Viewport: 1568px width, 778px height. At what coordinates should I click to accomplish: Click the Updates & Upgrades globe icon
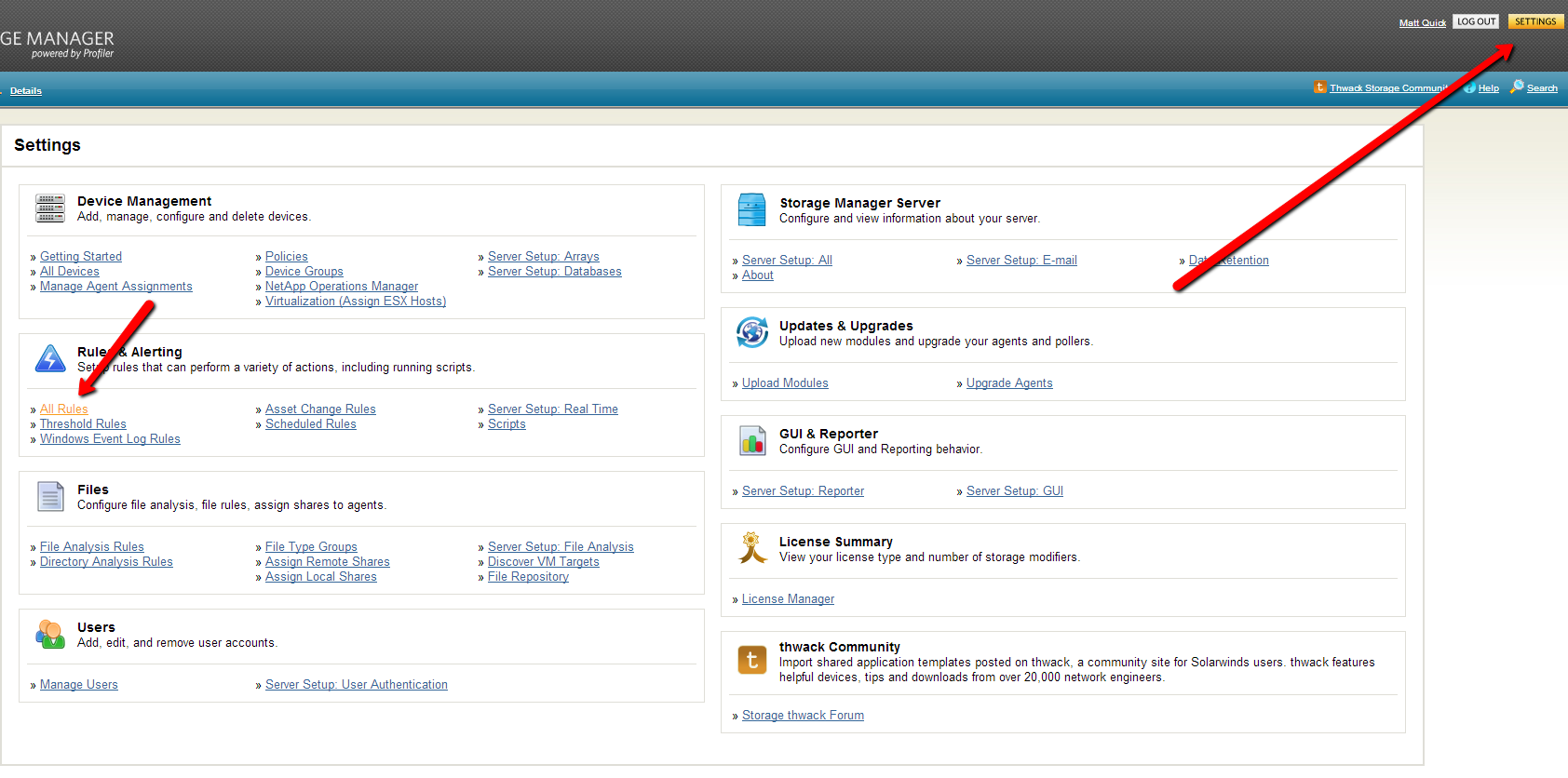tap(752, 332)
